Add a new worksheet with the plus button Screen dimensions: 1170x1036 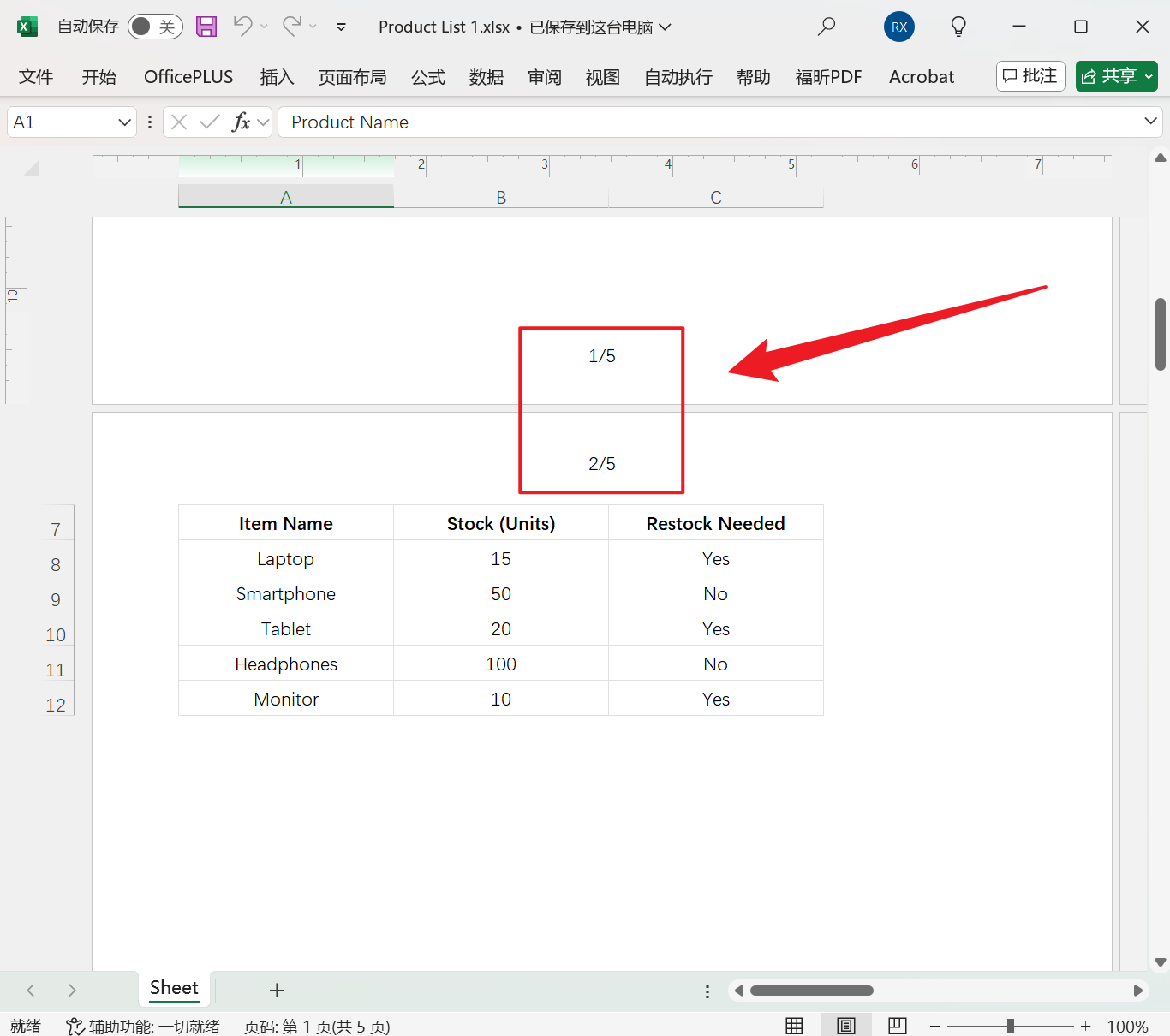[276, 990]
